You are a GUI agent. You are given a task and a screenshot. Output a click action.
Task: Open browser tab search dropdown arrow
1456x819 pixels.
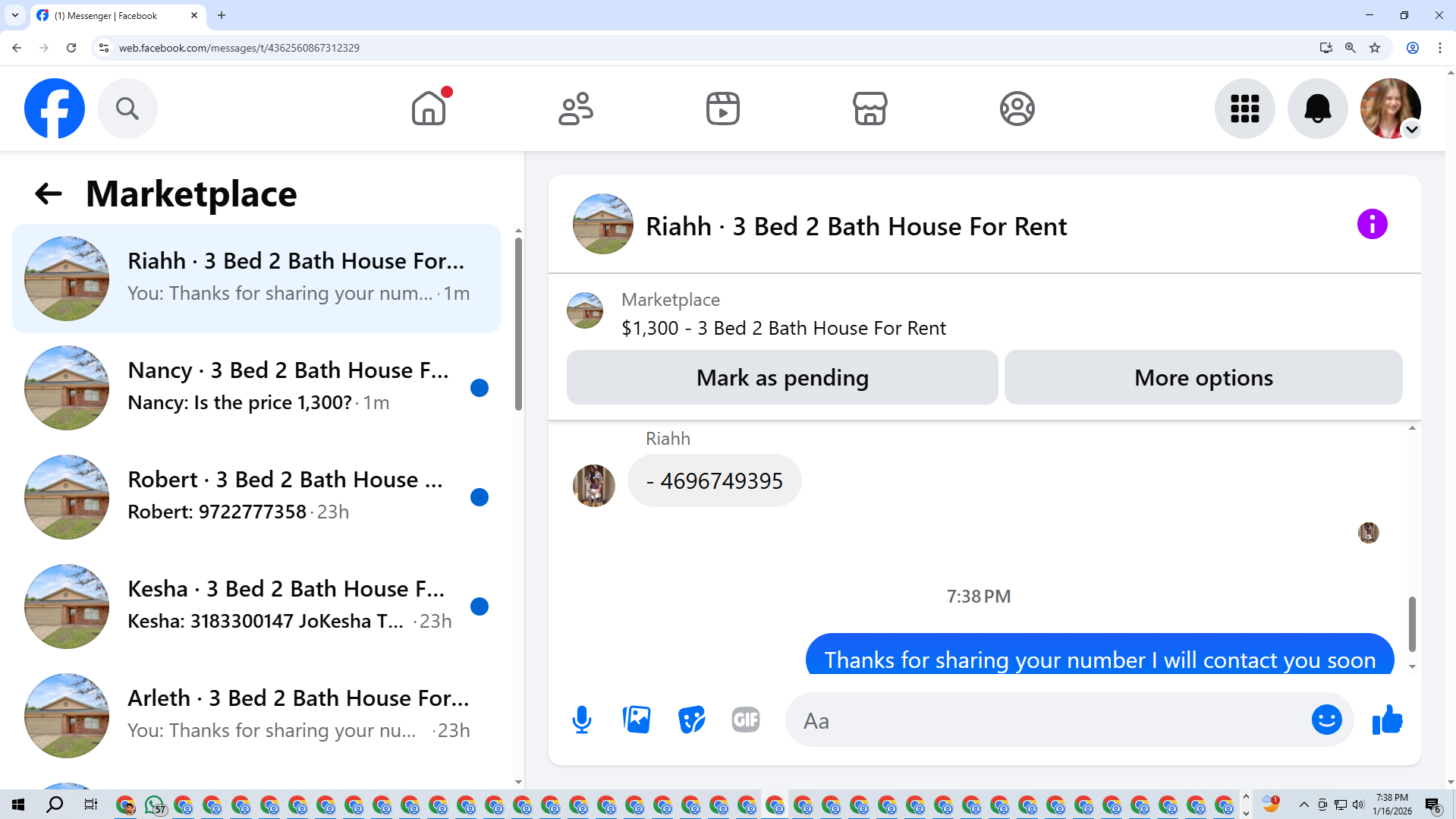coord(14,15)
